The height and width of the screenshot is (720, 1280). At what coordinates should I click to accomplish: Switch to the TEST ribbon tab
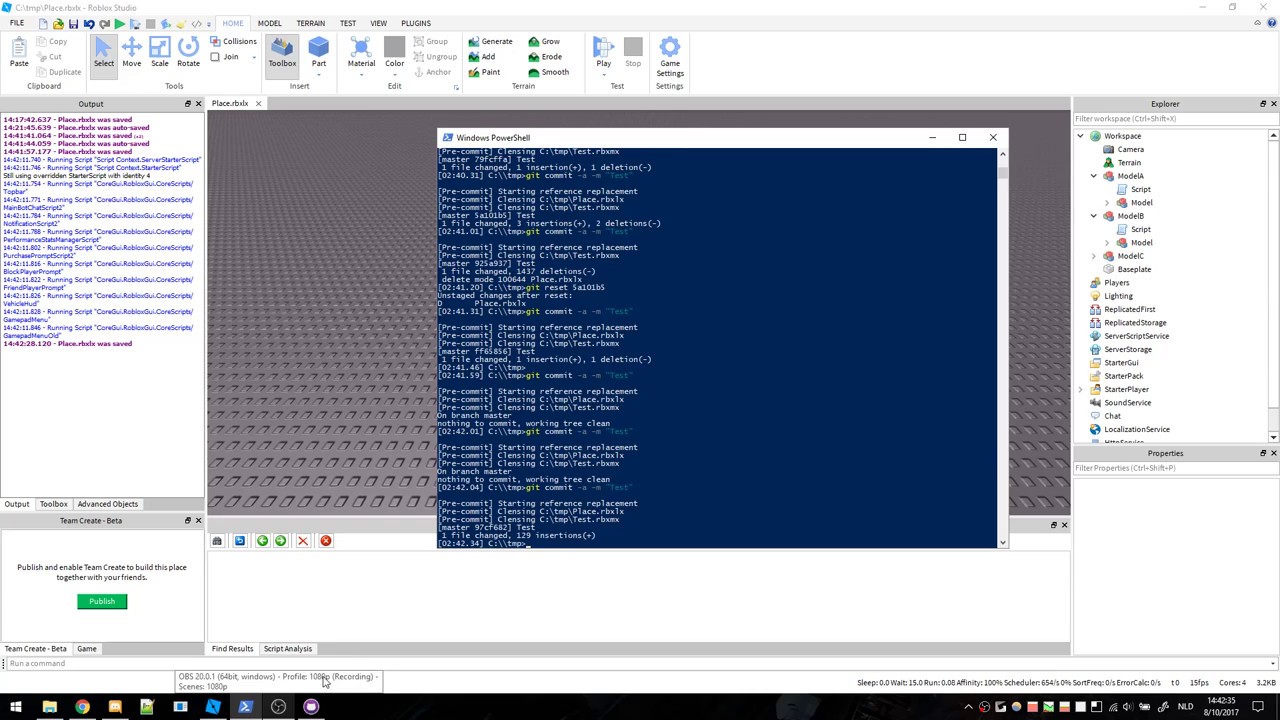coord(347,23)
